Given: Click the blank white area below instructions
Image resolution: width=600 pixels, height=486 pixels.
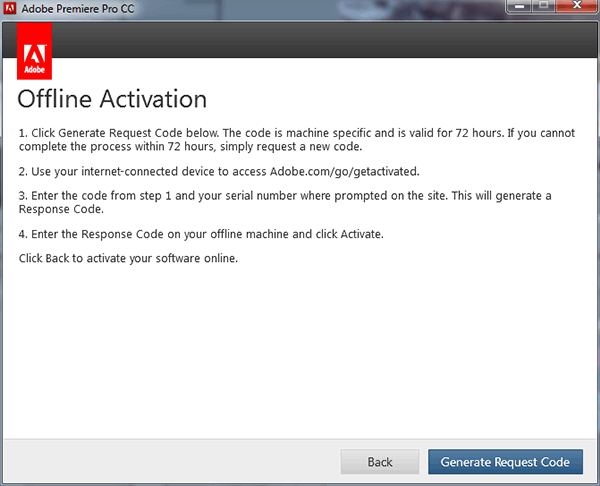Looking at the screenshot, I should click(300, 350).
